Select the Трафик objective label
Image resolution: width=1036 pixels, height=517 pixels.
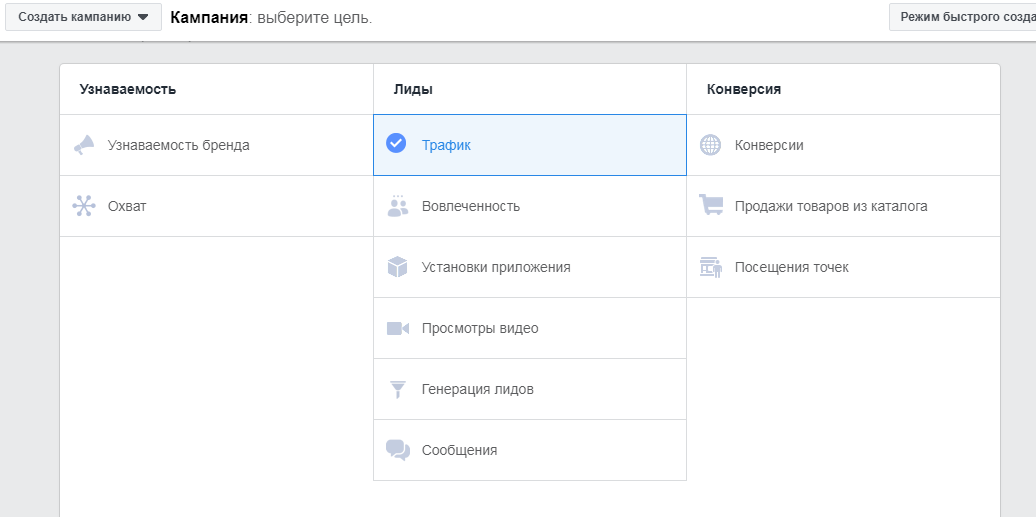[x=446, y=145]
